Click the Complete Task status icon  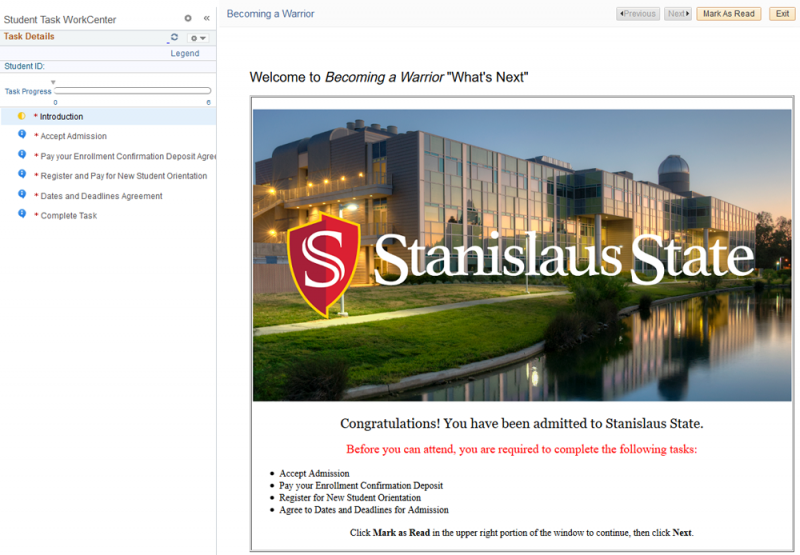[x=22, y=214]
